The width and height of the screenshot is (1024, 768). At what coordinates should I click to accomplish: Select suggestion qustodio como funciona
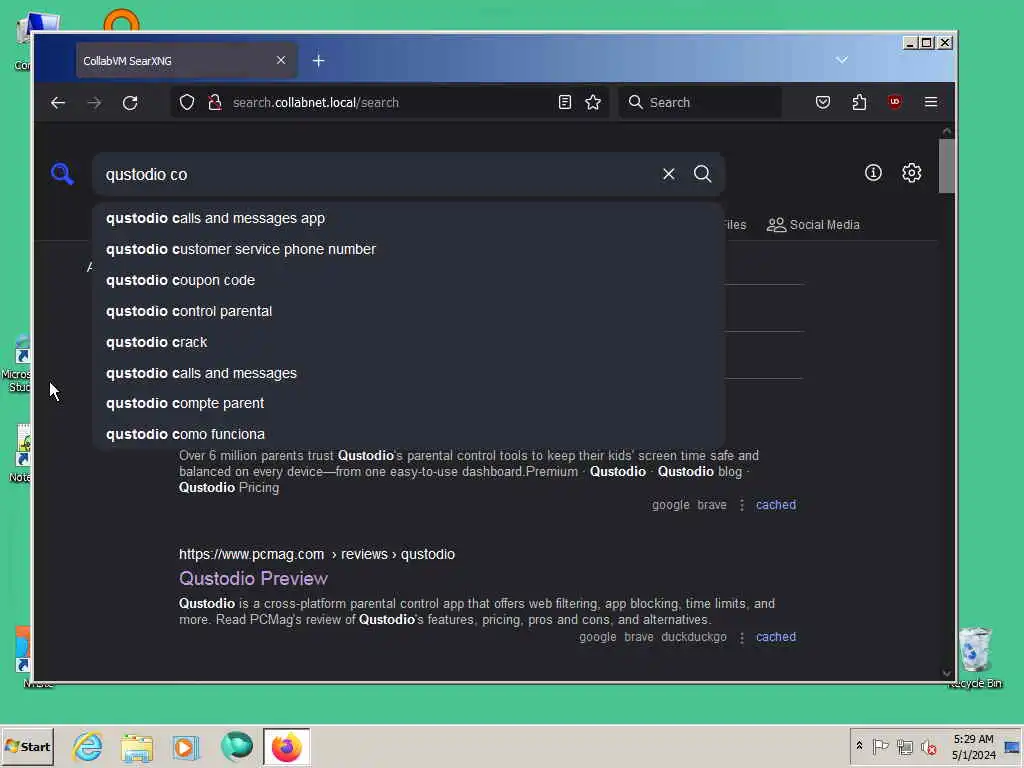[409, 434]
